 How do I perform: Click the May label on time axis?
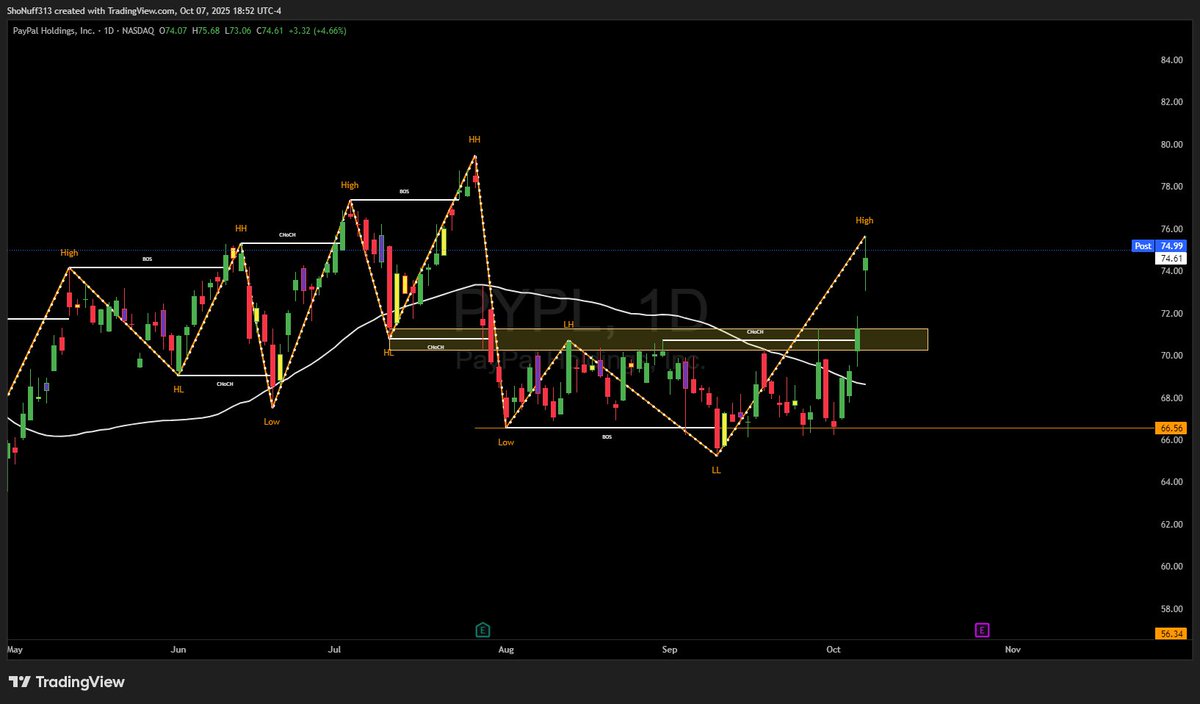(x=14, y=649)
